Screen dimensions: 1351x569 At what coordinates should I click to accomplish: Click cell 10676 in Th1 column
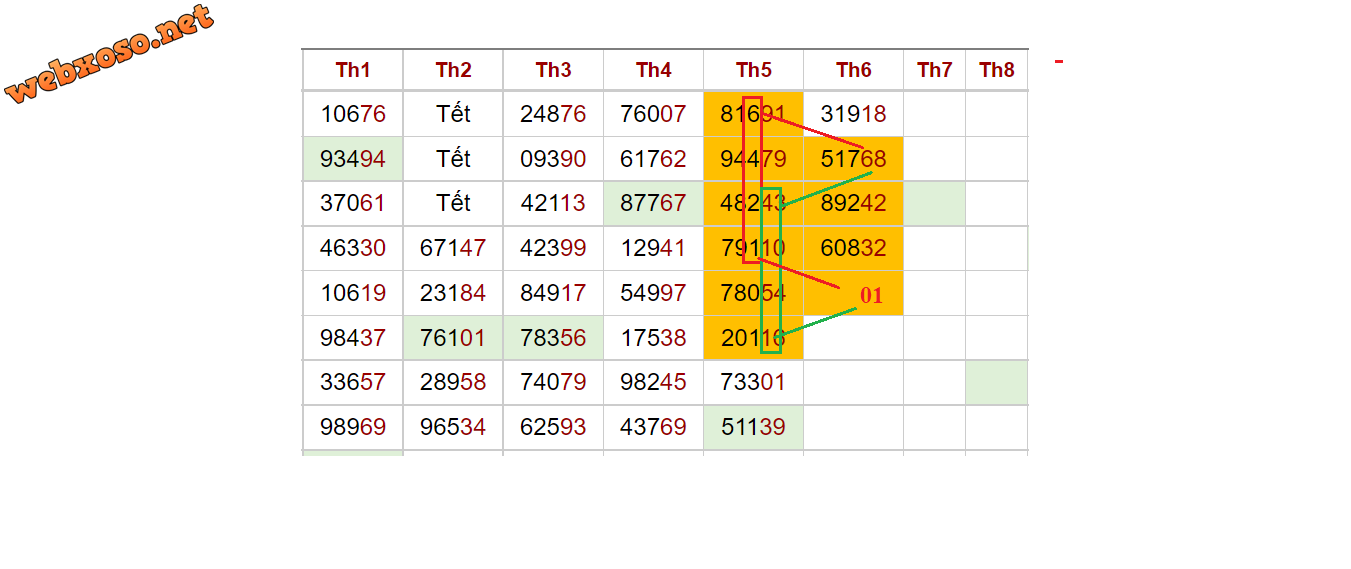click(353, 114)
